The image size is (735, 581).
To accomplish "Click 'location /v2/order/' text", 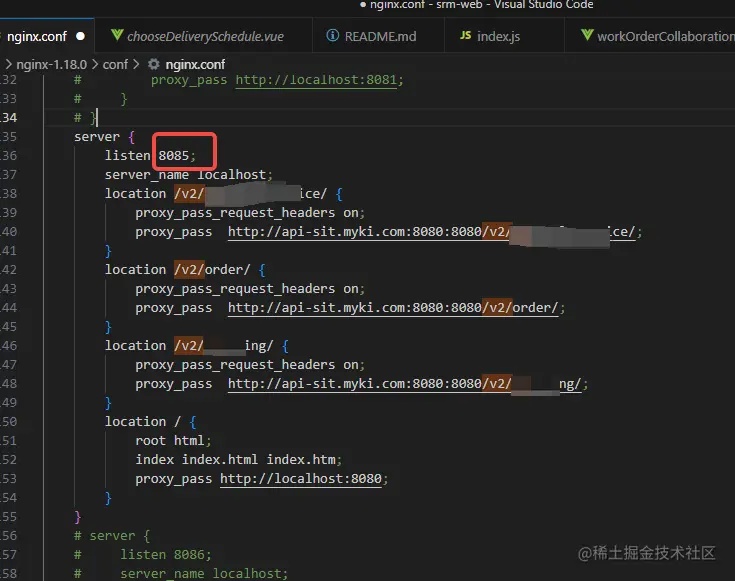I will coord(177,270).
